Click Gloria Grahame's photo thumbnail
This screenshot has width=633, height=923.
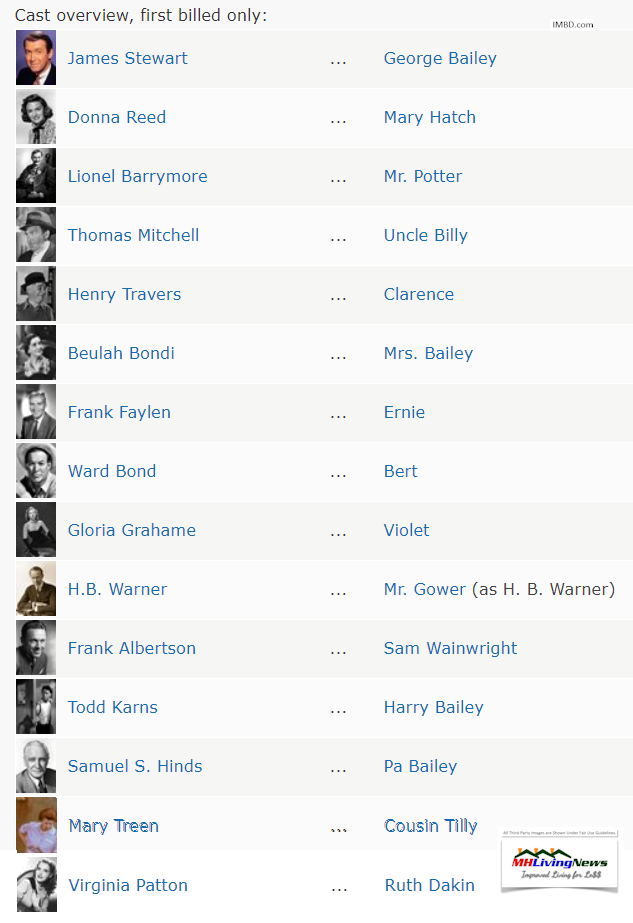(x=36, y=529)
